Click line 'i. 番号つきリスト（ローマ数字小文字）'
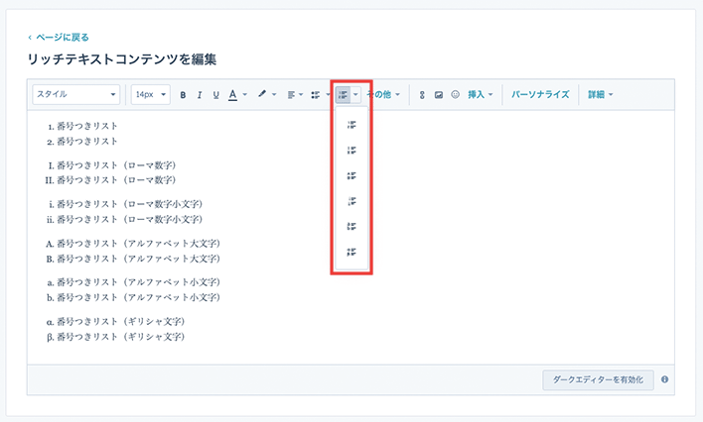The height and width of the screenshot is (422, 703). tap(126, 204)
